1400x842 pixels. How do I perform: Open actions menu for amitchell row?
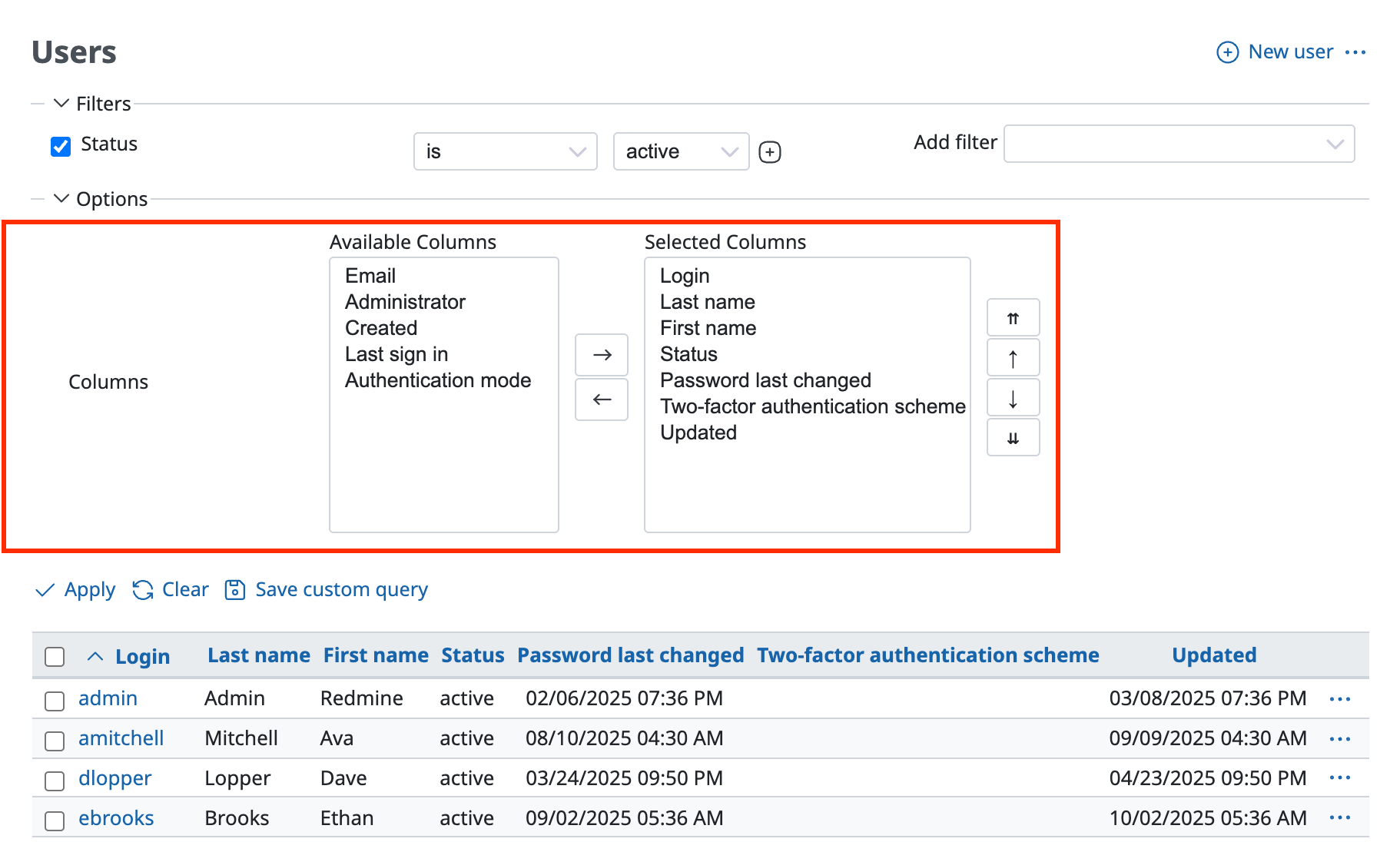(x=1340, y=739)
